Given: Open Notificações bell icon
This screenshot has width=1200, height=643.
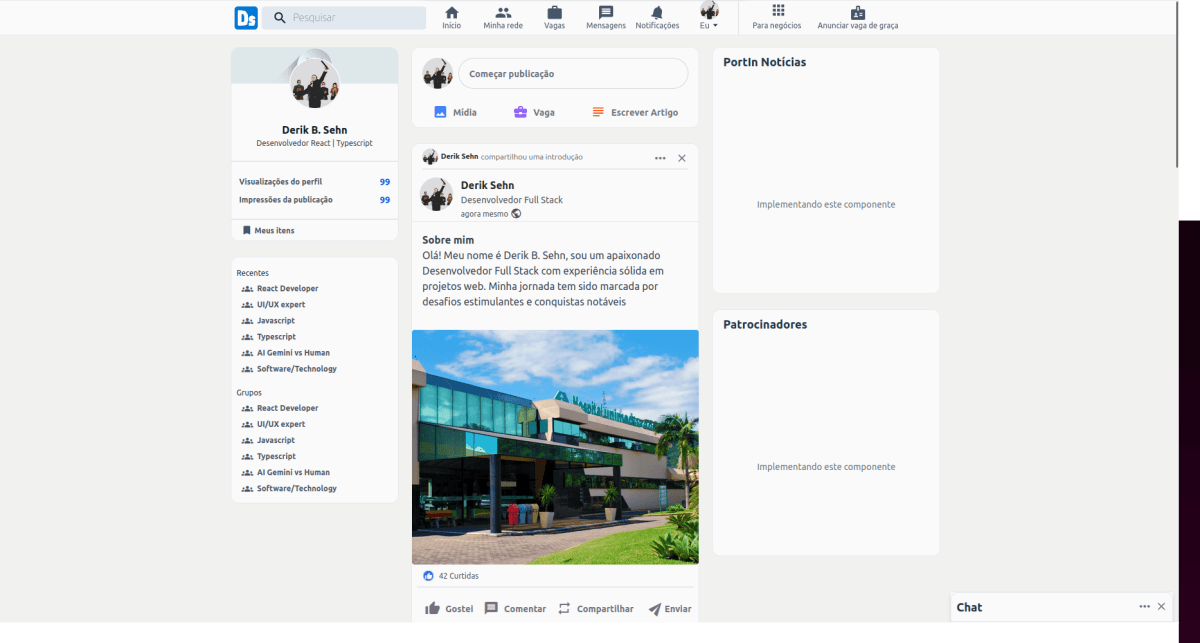Looking at the screenshot, I should [657, 13].
